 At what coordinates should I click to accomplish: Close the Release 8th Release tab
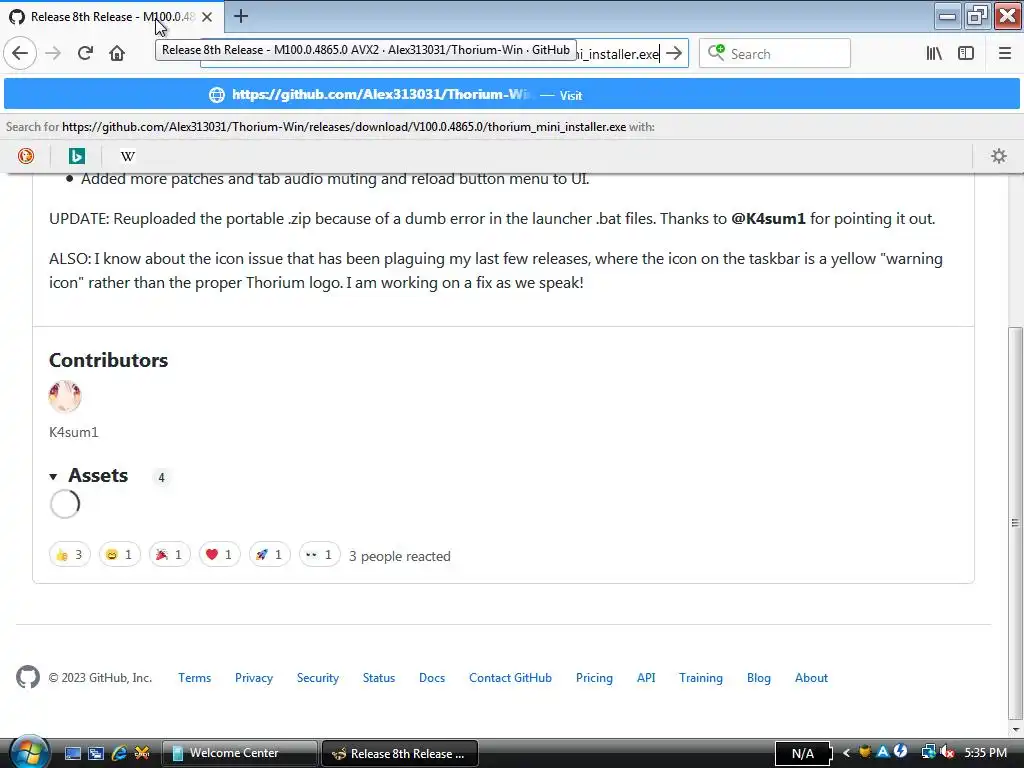click(x=207, y=17)
